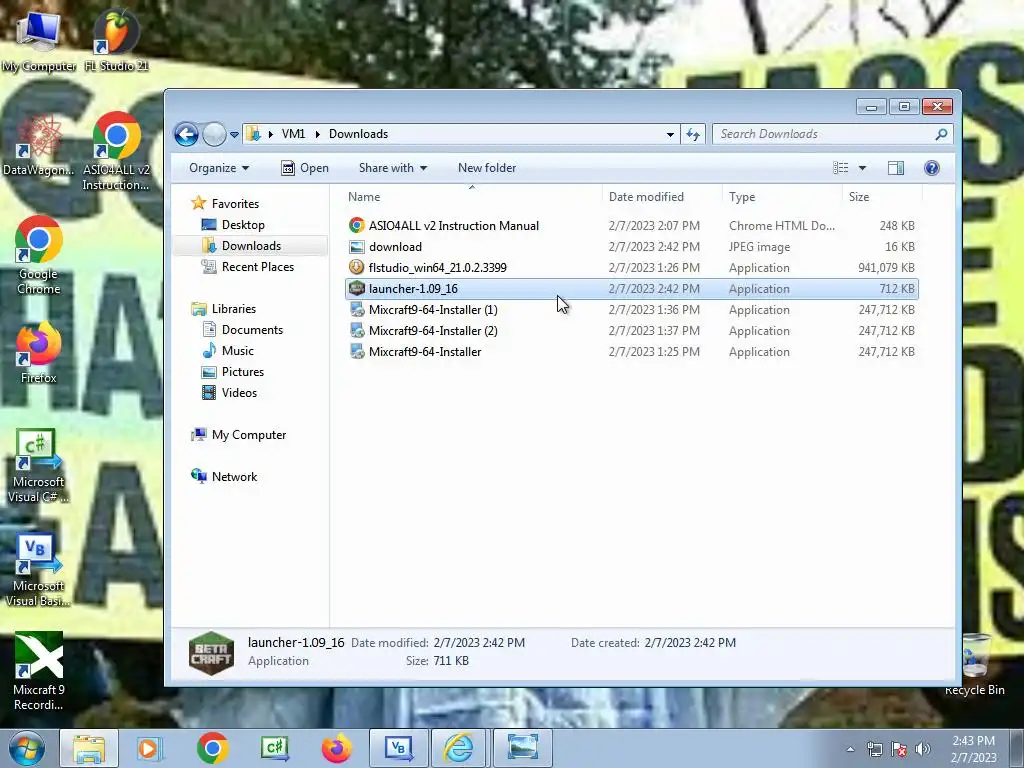Select launcher-1.09_16 file
The height and width of the screenshot is (768, 1024).
tap(632, 289)
